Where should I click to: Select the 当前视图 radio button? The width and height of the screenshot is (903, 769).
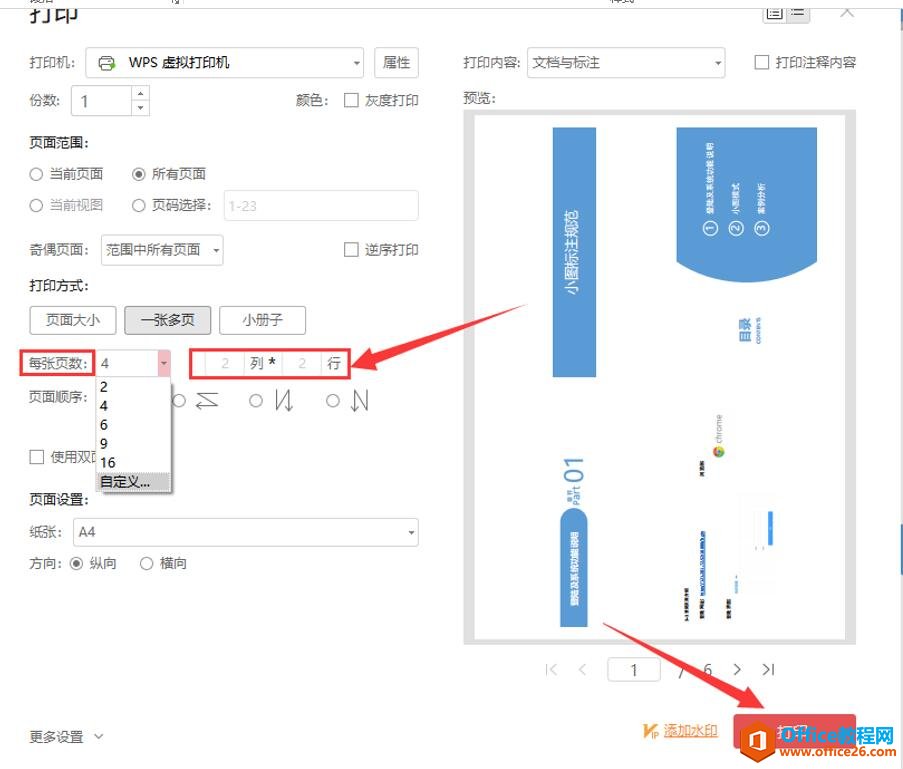(x=36, y=205)
